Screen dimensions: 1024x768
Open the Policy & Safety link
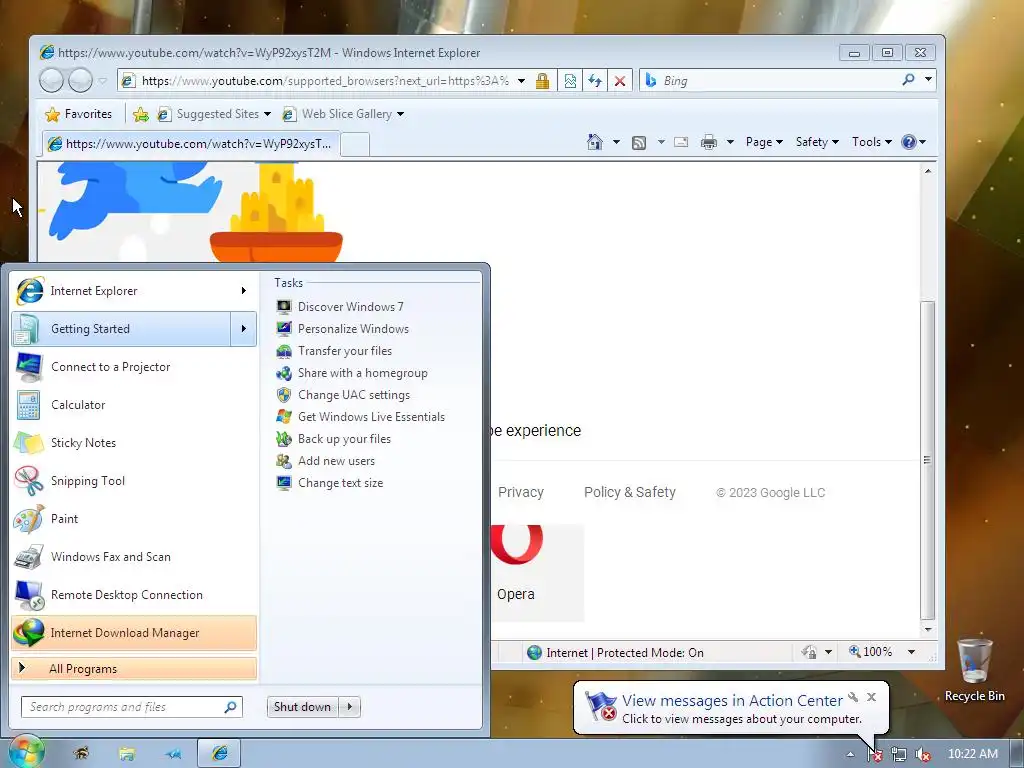pos(630,492)
